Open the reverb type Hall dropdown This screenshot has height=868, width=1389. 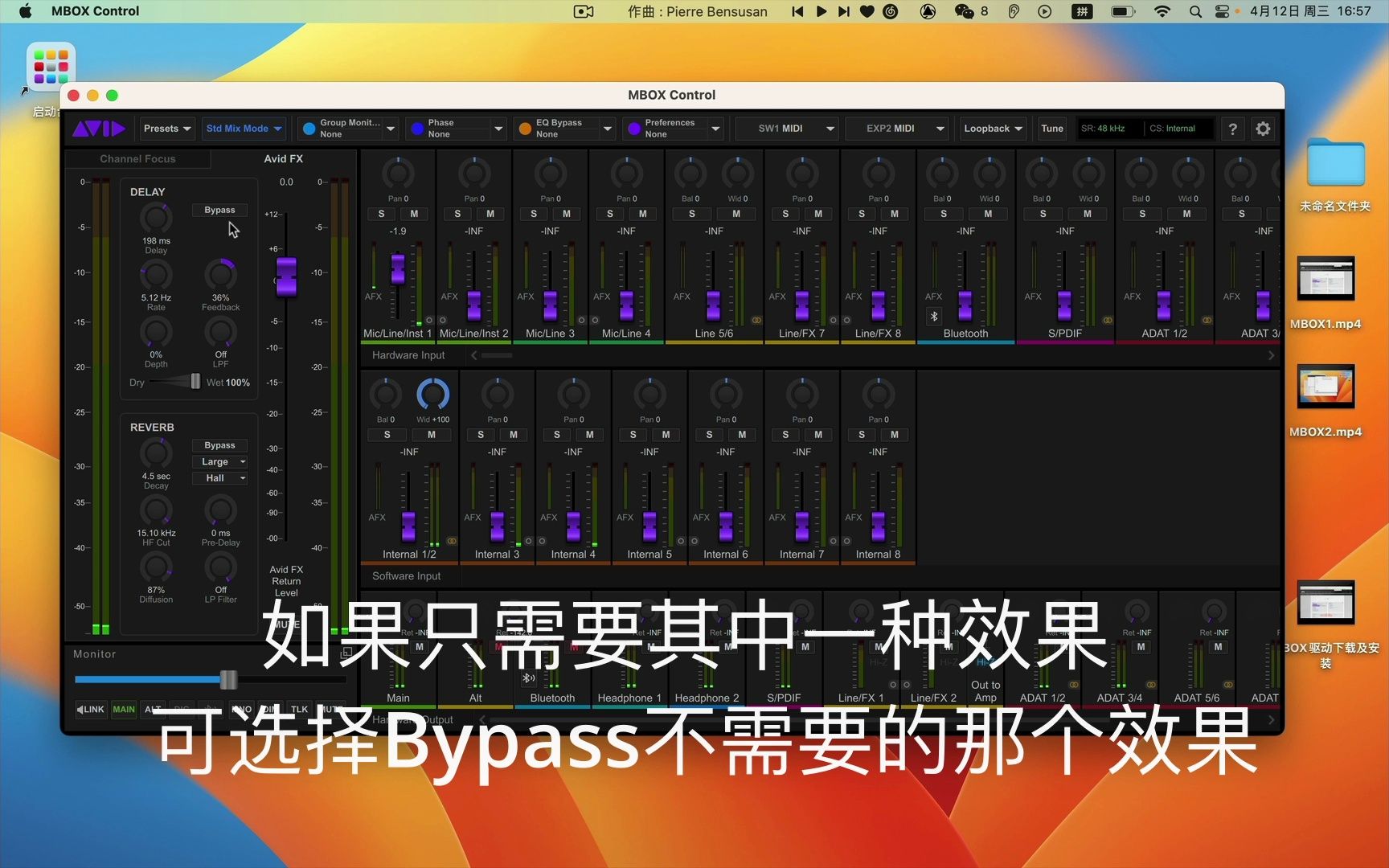point(219,478)
